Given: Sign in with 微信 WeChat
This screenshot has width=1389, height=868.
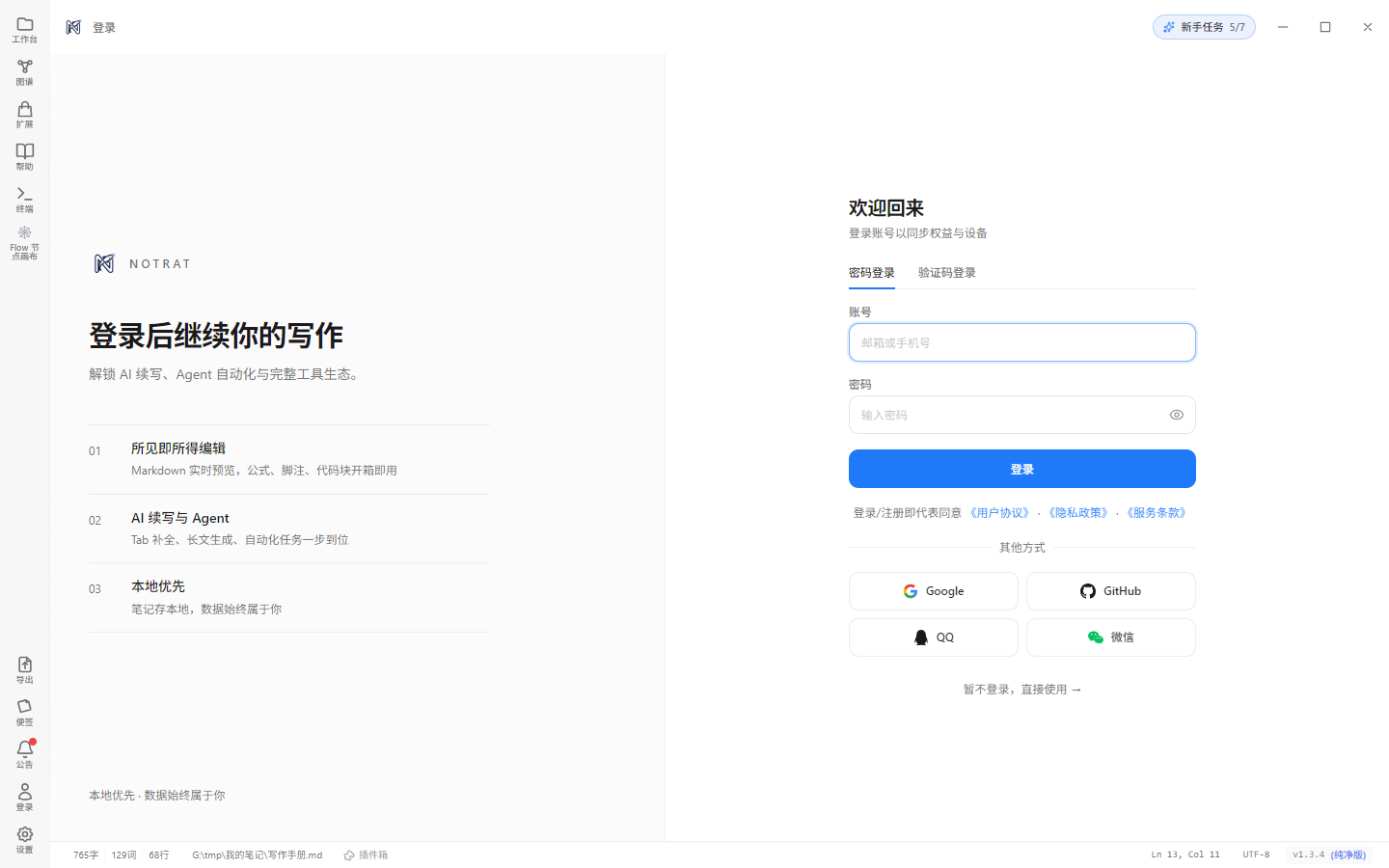Looking at the screenshot, I should point(1111,637).
